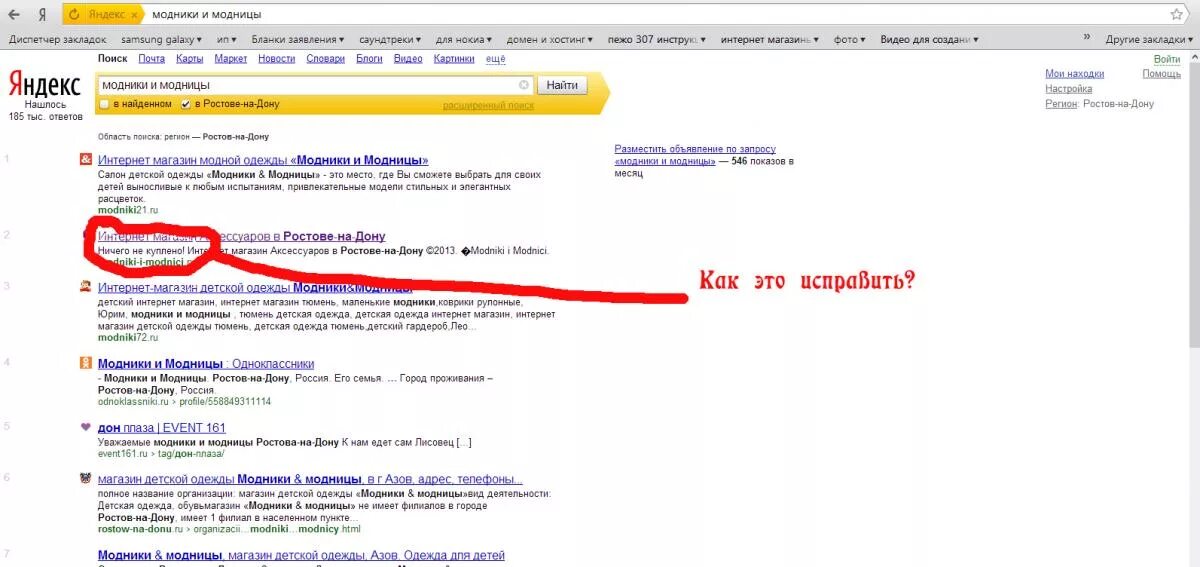The width and height of the screenshot is (1200, 567).
Task: Open the 'samsung galaxy' bookmarks folder
Action: [161, 40]
